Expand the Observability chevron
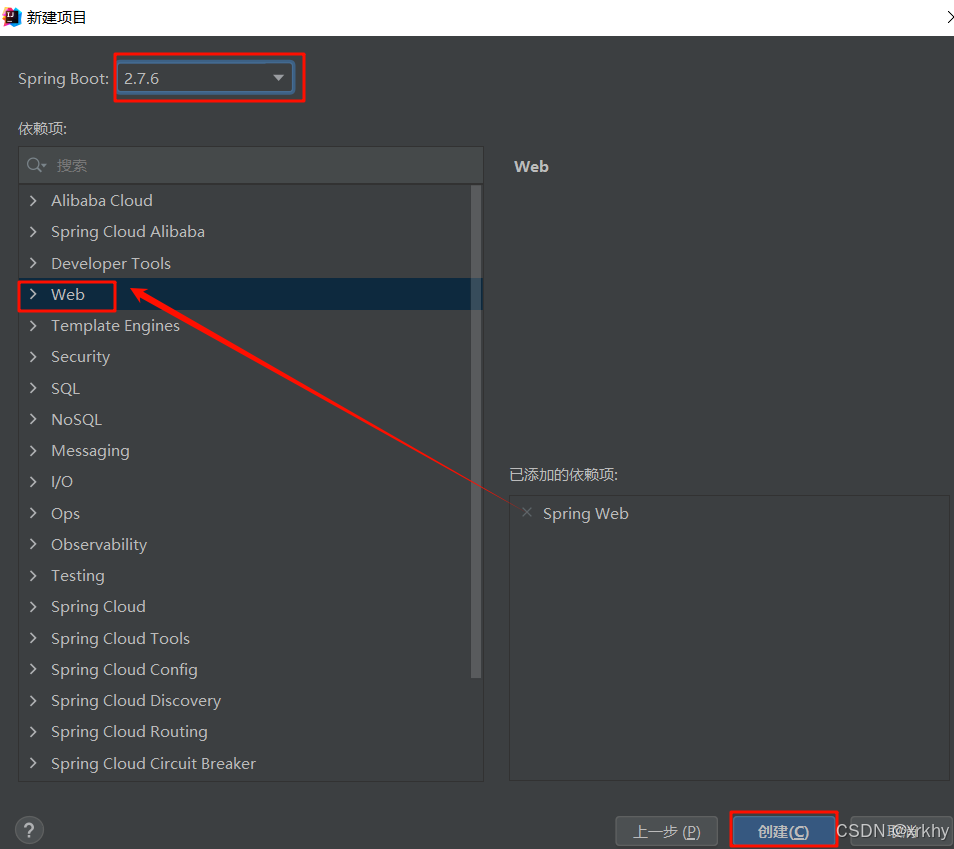This screenshot has height=849, width=954. [x=33, y=544]
